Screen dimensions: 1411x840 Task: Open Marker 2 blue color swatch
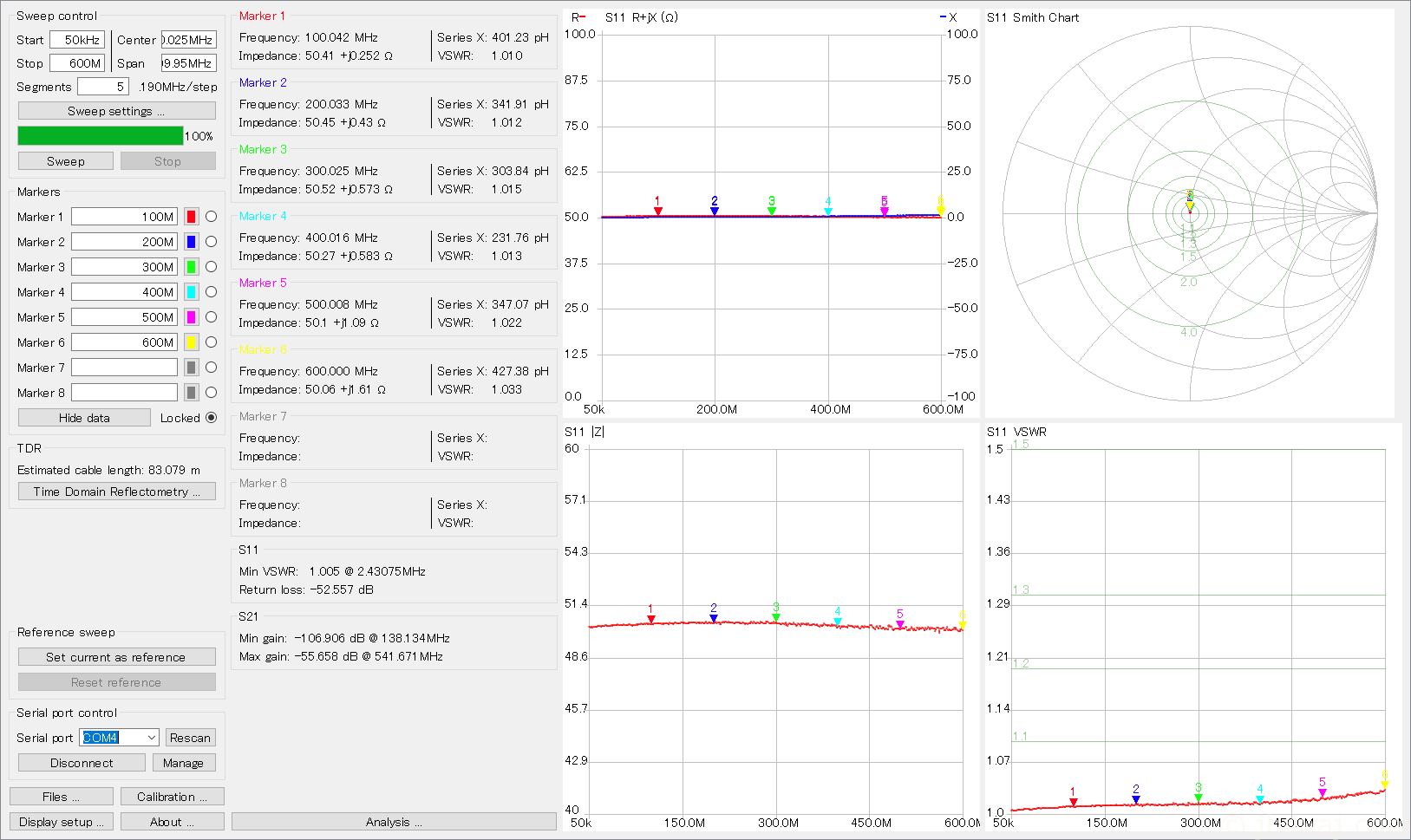(x=192, y=242)
